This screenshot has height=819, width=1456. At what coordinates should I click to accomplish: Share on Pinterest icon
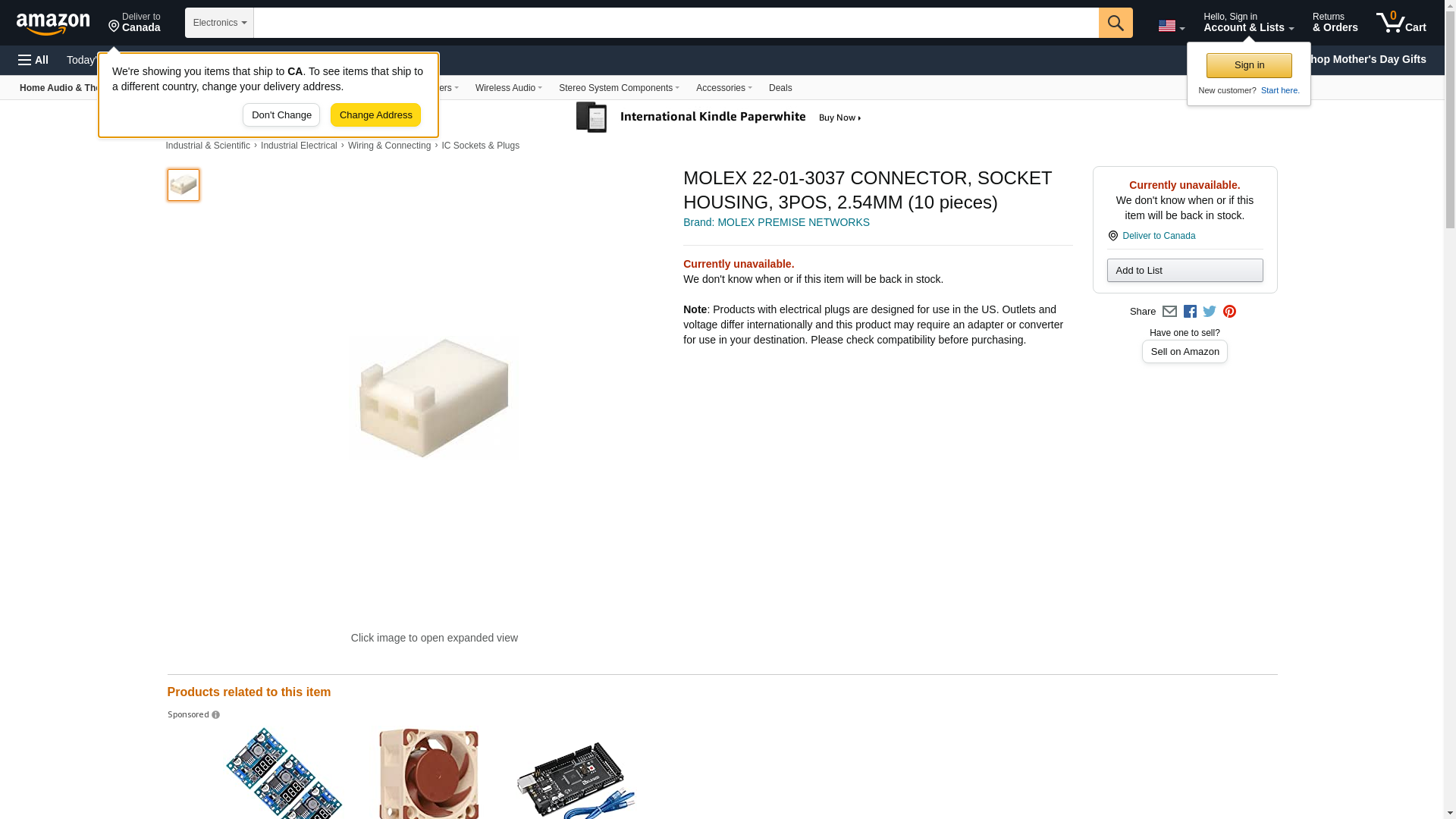pyautogui.click(x=1229, y=312)
